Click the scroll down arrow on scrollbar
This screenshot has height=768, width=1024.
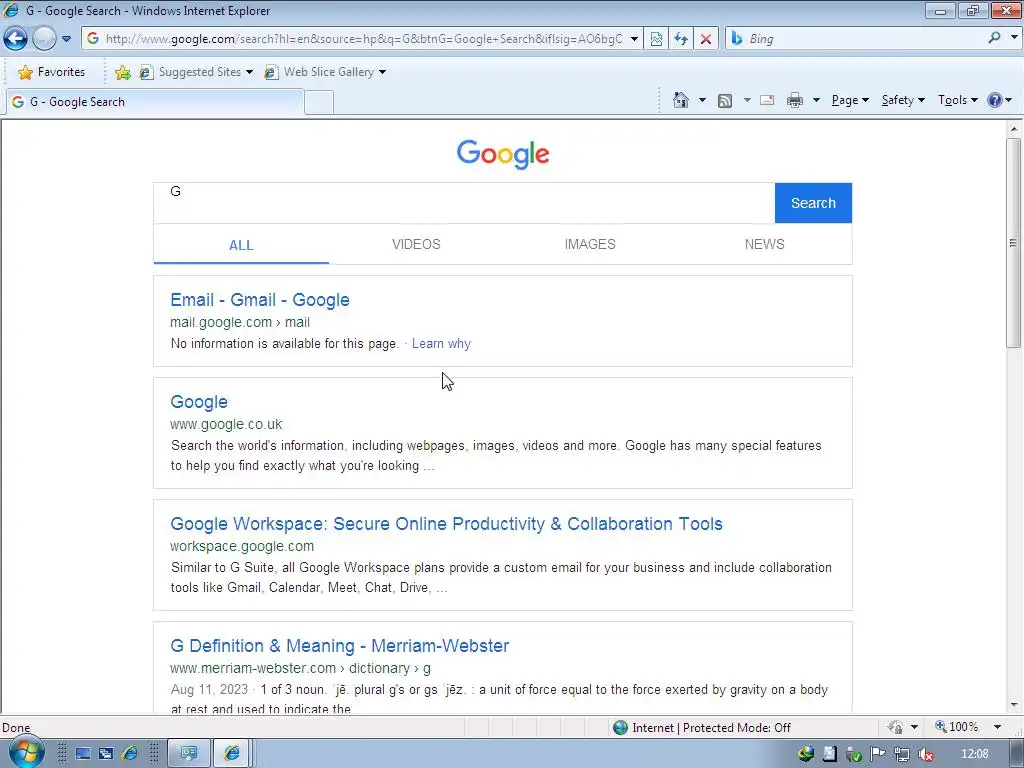(1014, 705)
